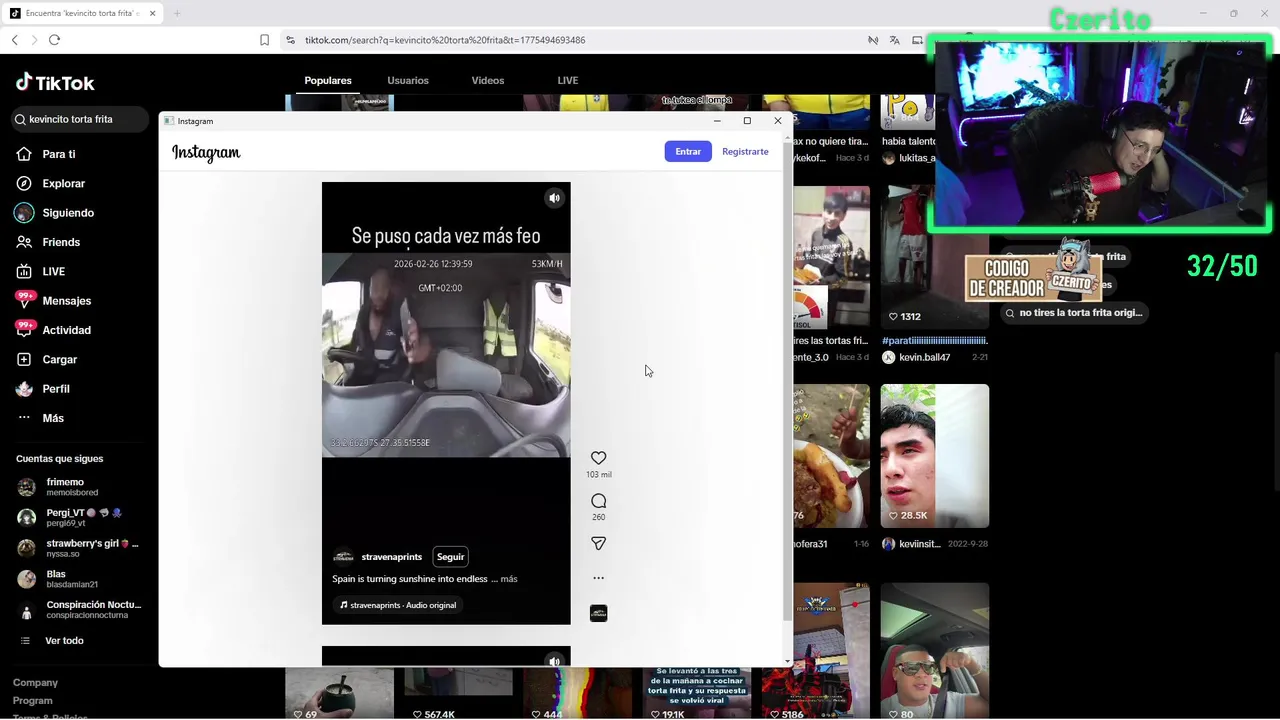Switch to the Usuarios tab

pyautogui.click(x=408, y=81)
